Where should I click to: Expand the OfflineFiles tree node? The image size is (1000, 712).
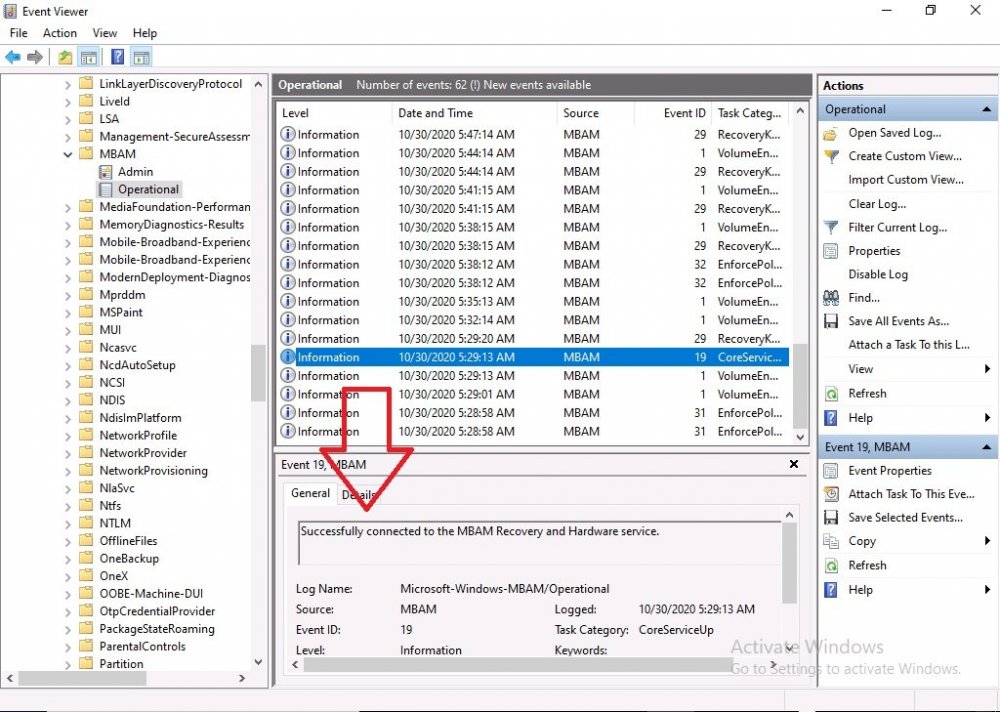[x=68, y=542]
